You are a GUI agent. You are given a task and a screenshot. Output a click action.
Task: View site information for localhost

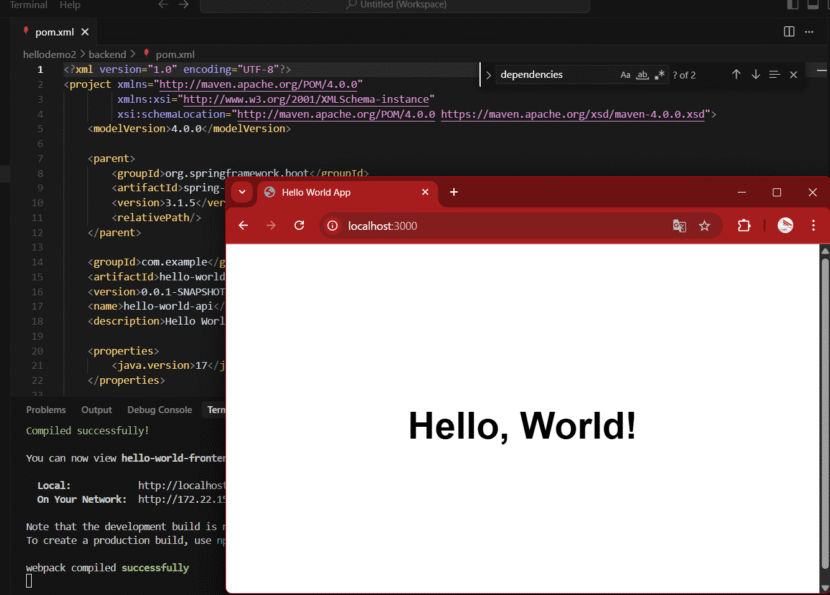pyautogui.click(x=332, y=226)
